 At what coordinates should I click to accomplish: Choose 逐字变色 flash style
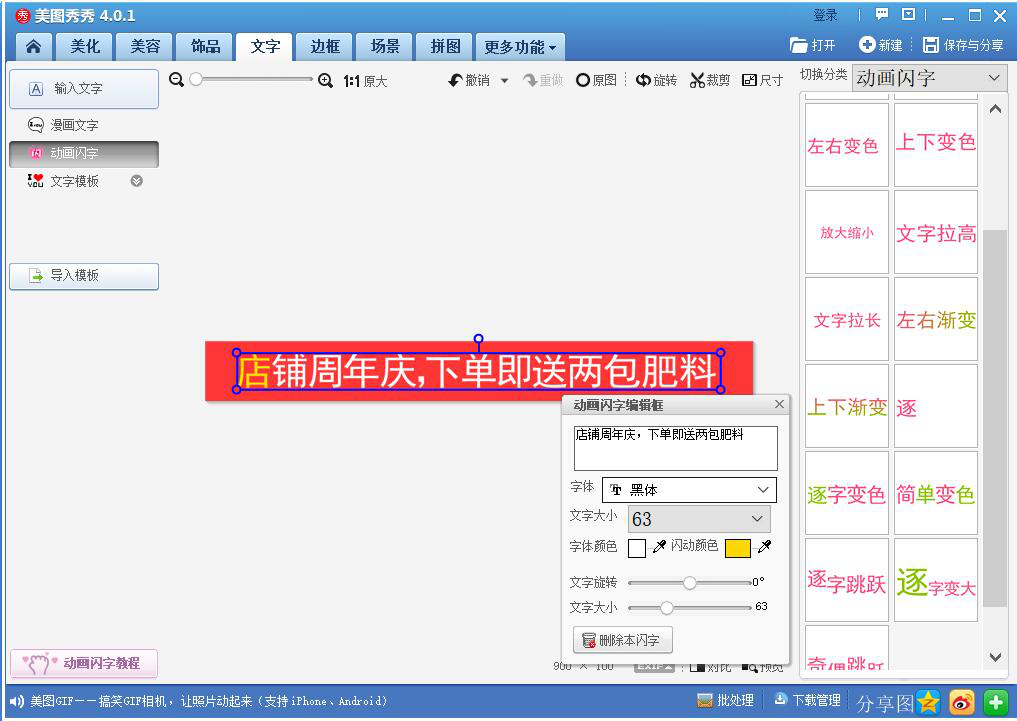[846, 493]
